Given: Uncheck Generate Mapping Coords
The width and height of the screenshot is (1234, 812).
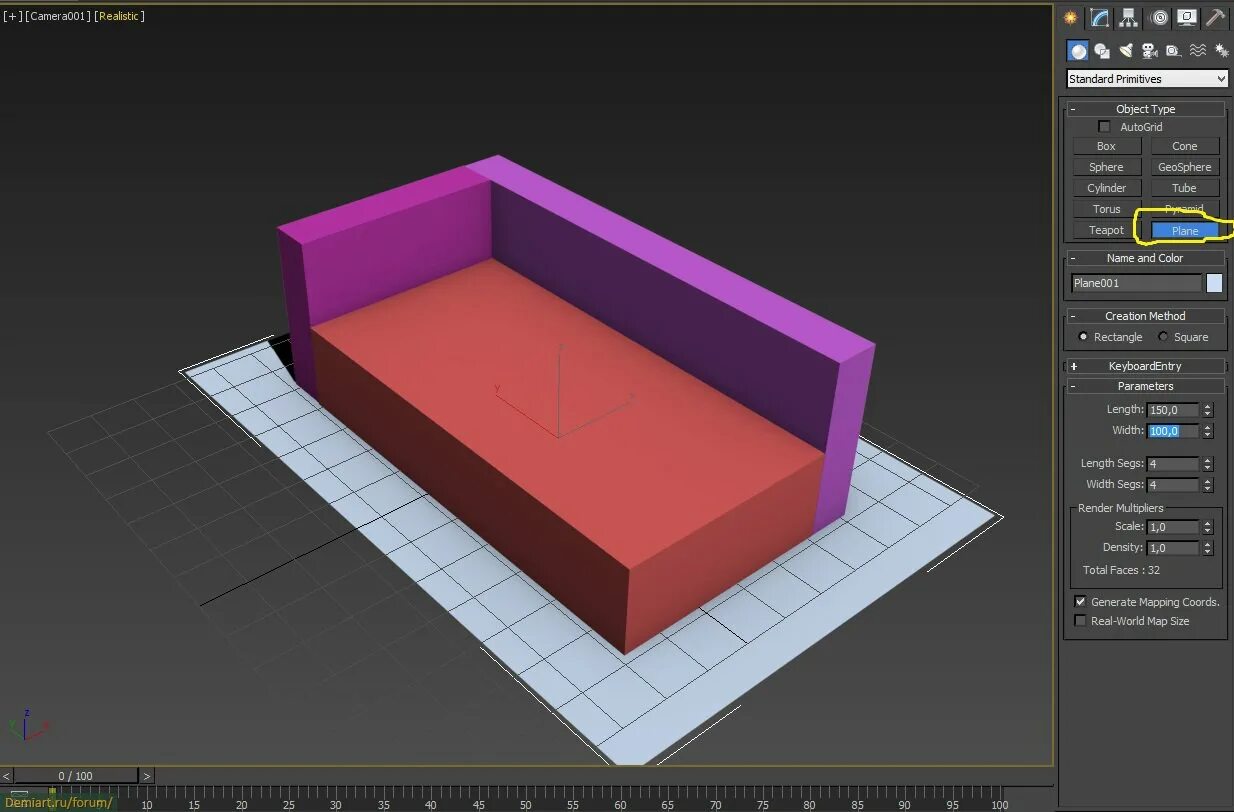Looking at the screenshot, I should [1080, 601].
